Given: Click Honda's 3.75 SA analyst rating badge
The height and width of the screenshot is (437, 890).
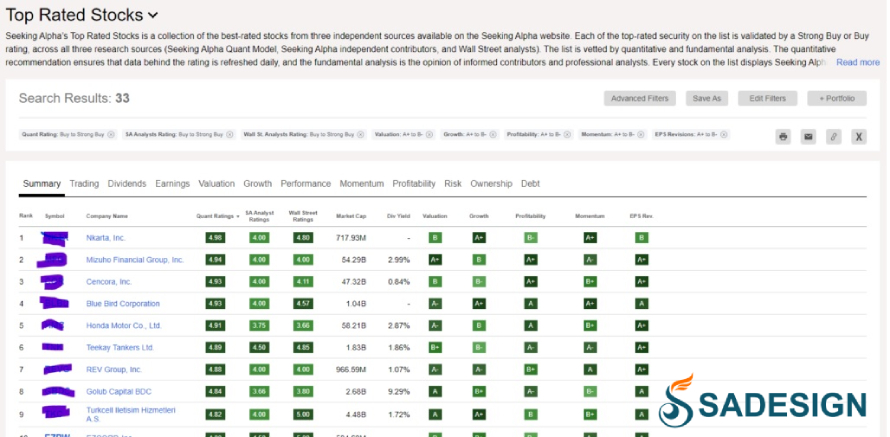Looking at the screenshot, I should (259, 326).
